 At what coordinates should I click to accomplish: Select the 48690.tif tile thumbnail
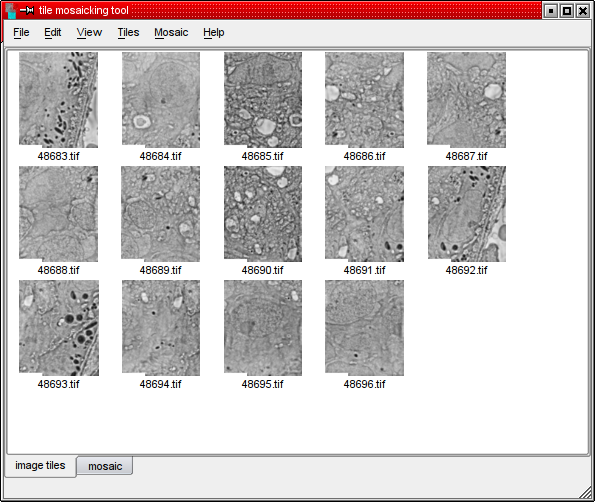(x=263, y=214)
